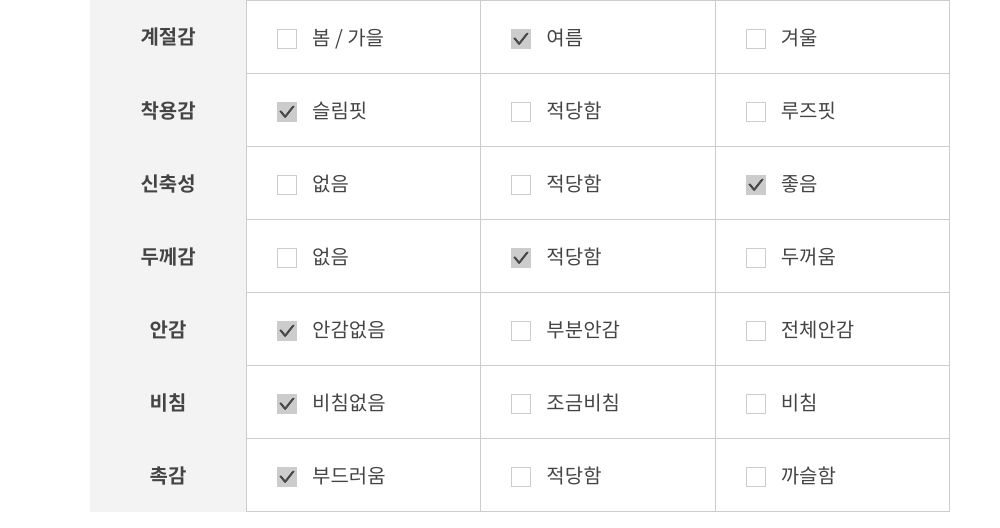The width and height of the screenshot is (1000, 528).
Task: Uncheck the 좋음 elasticity checkbox
Action: (x=756, y=185)
